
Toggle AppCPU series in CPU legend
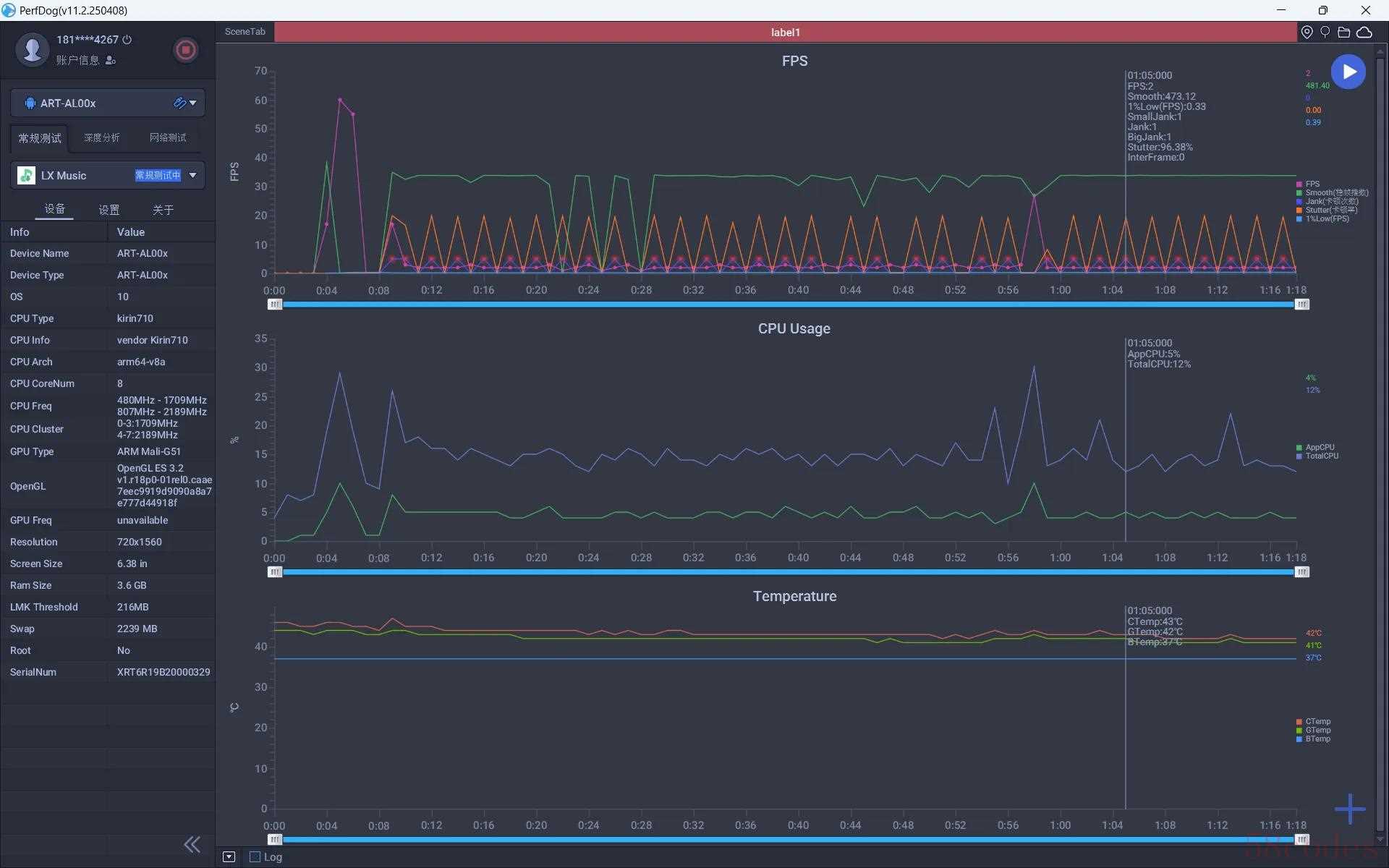[1315, 447]
